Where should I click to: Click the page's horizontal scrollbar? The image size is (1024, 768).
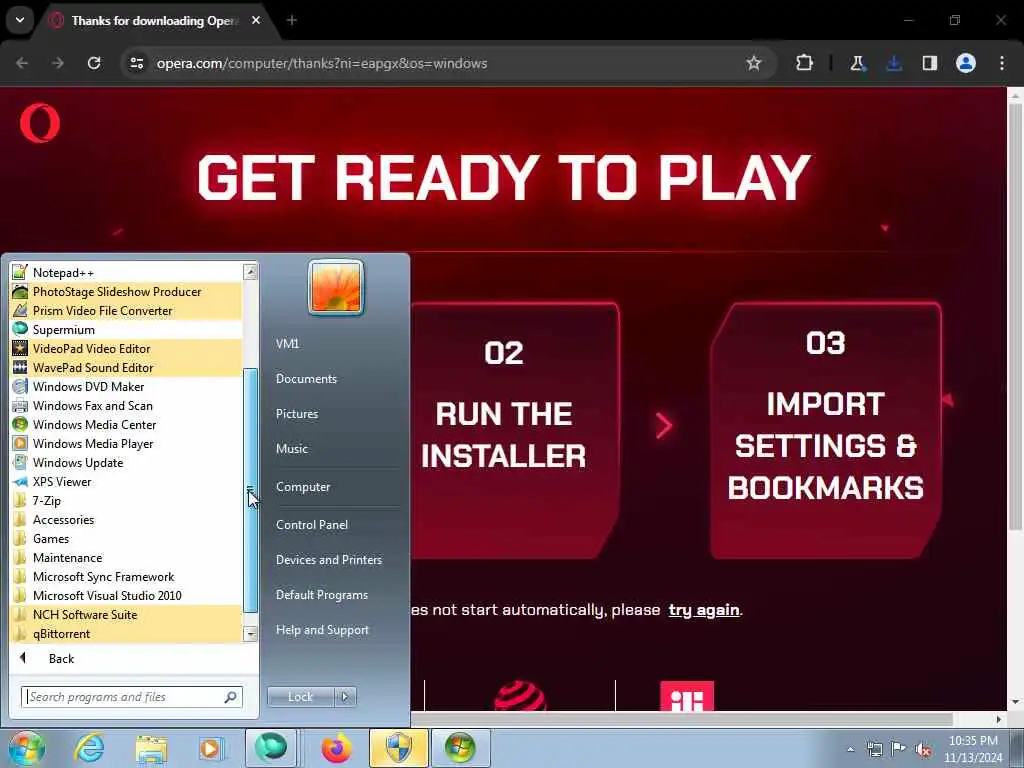[681, 719]
